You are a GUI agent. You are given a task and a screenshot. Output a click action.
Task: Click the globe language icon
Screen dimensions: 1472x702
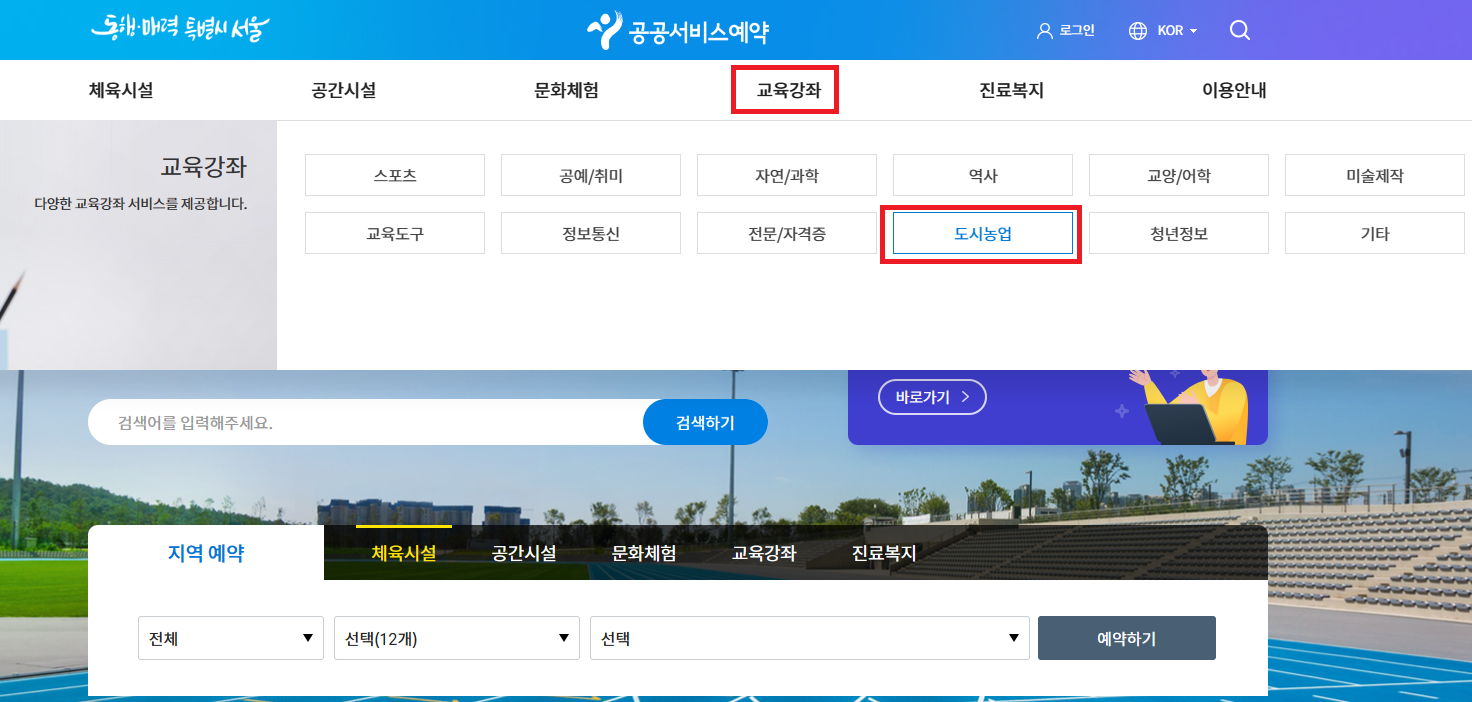pyautogui.click(x=1136, y=30)
